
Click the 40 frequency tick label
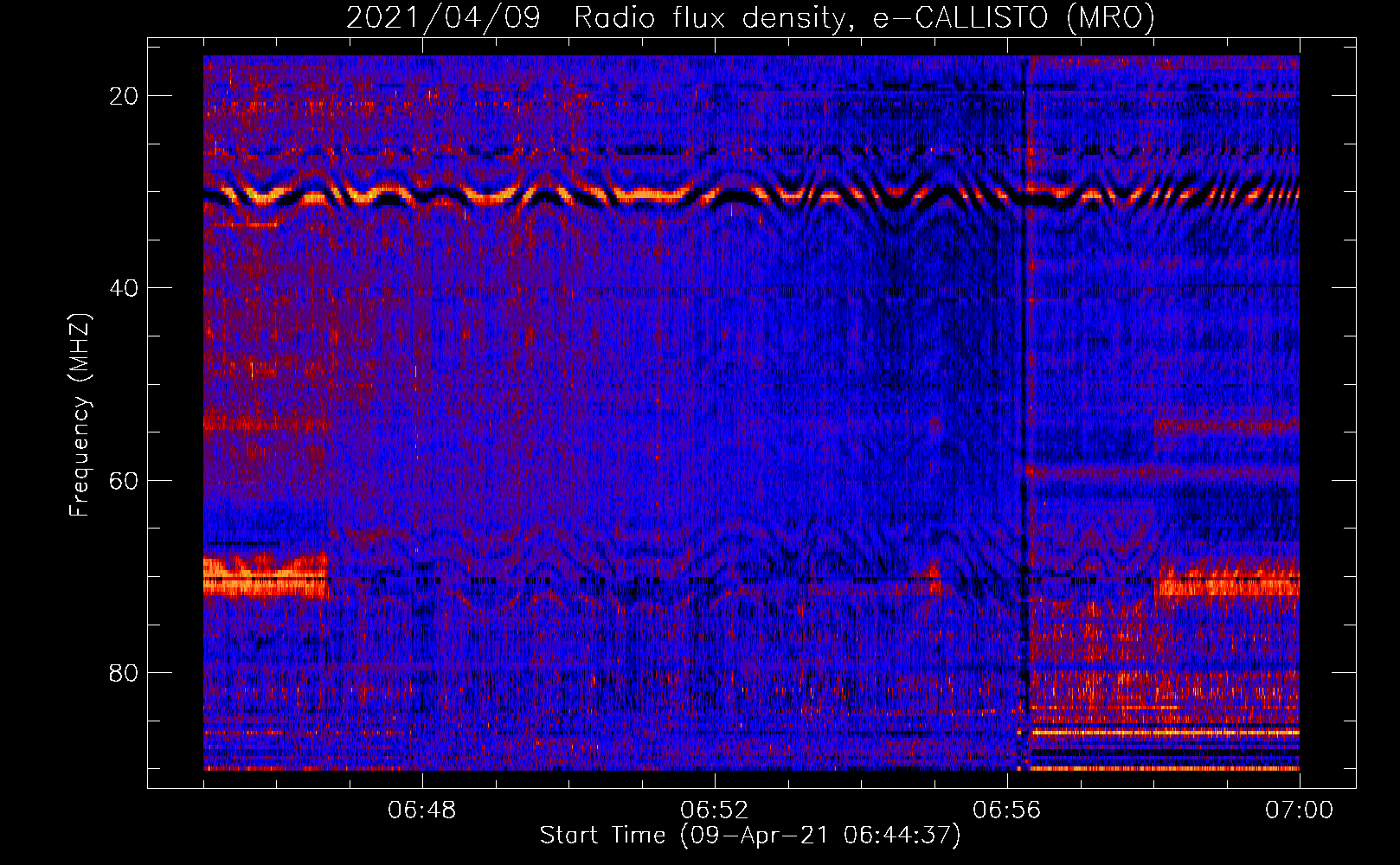point(124,288)
